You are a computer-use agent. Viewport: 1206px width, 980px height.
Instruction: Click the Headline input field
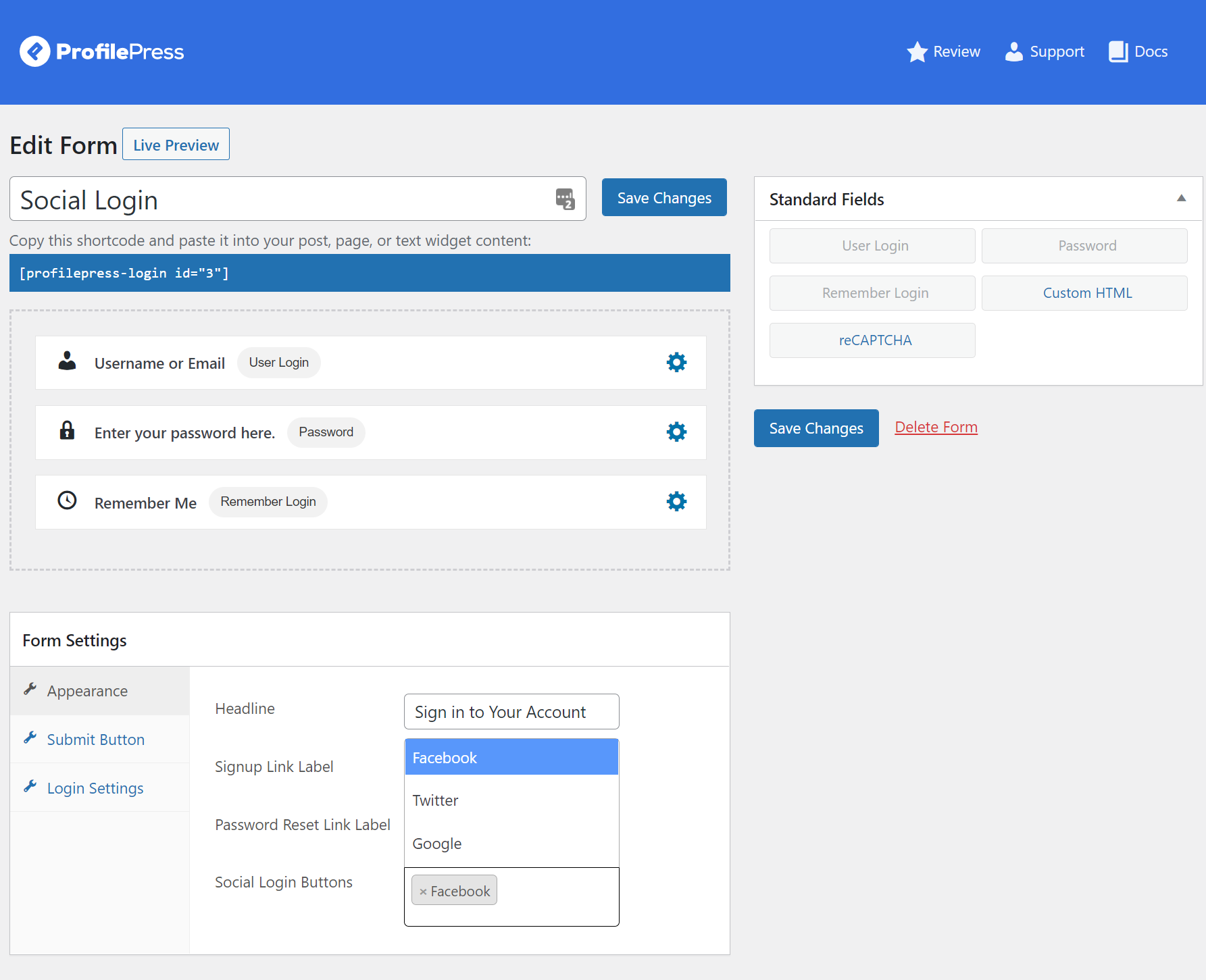point(511,712)
